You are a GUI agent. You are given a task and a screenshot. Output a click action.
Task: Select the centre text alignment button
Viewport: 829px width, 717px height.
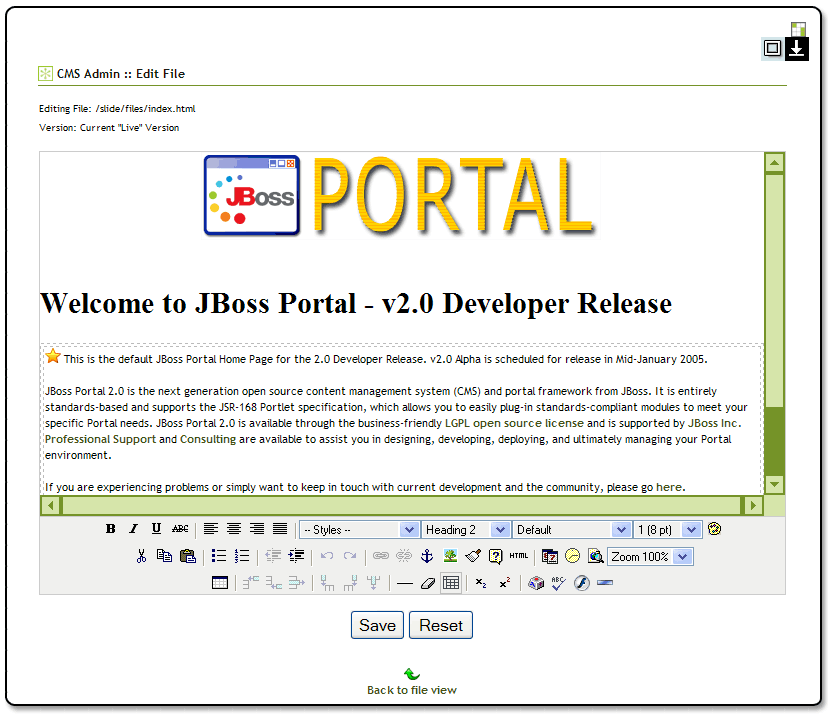point(233,529)
